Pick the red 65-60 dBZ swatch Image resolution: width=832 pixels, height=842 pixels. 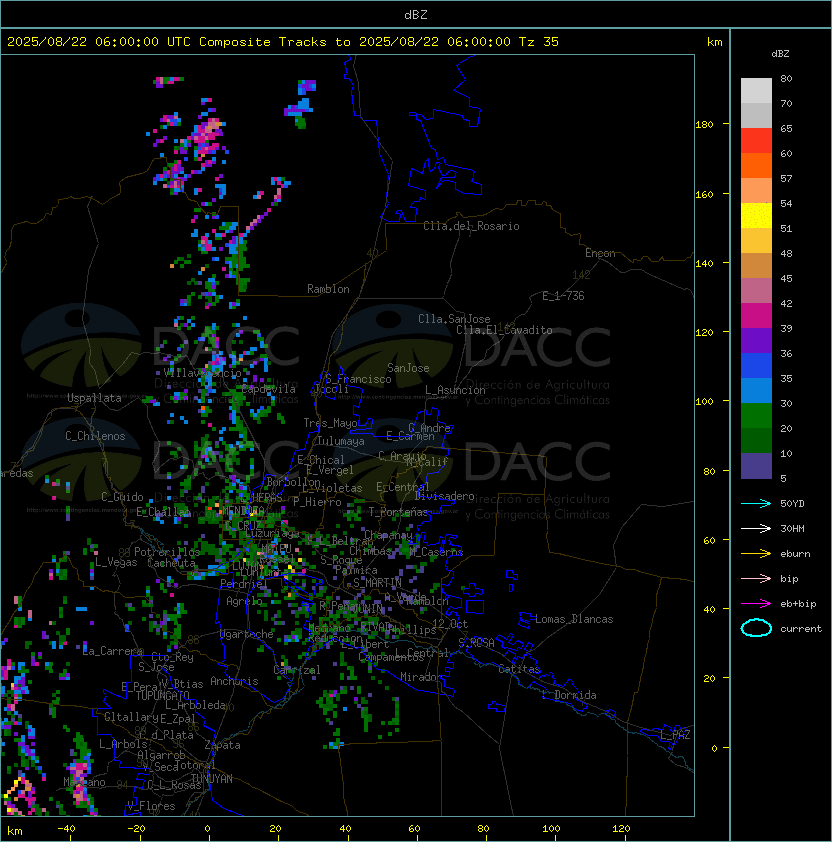tap(756, 141)
